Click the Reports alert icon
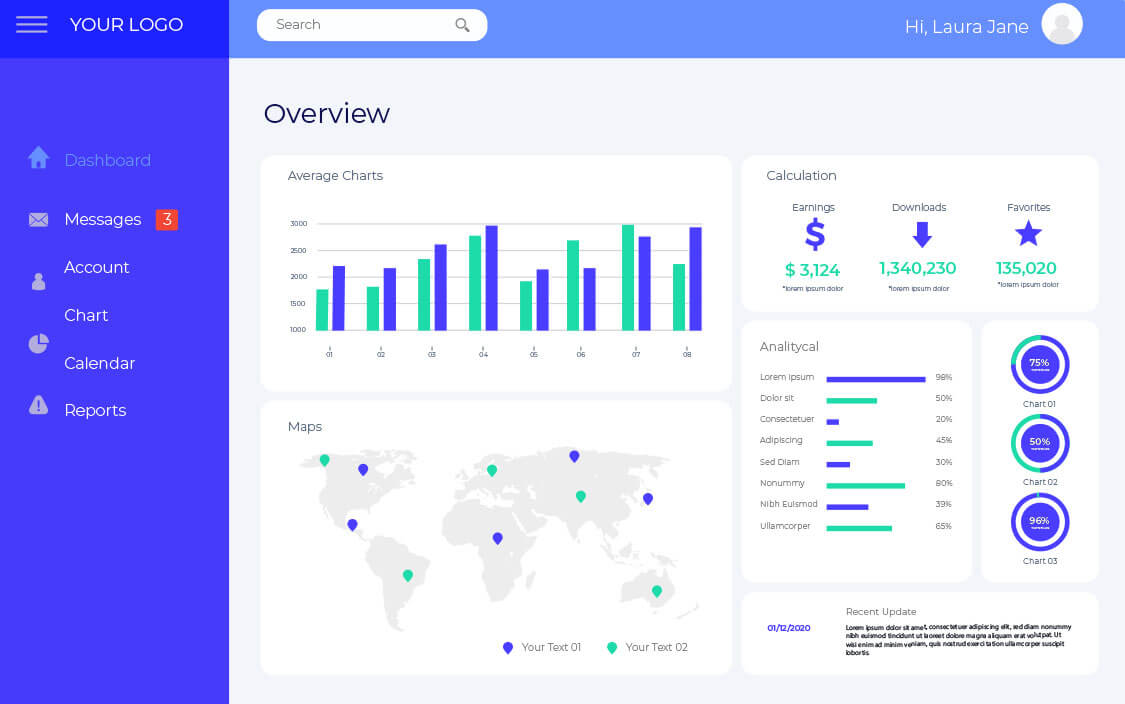 [x=38, y=405]
